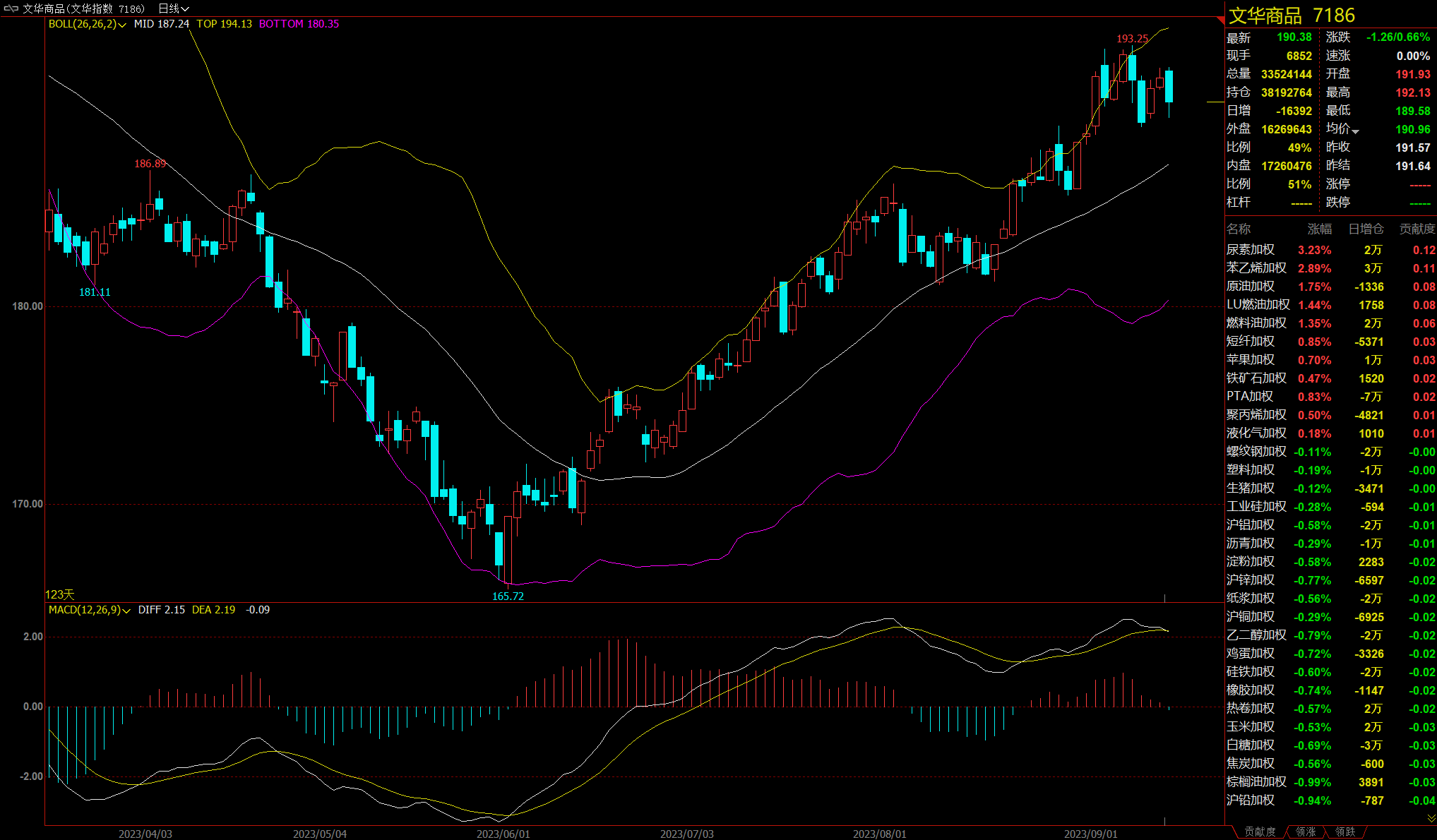The image size is (1437, 840).
Task: Select the 棕榈油加权 row
Action: pyautogui.click(x=1331, y=782)
